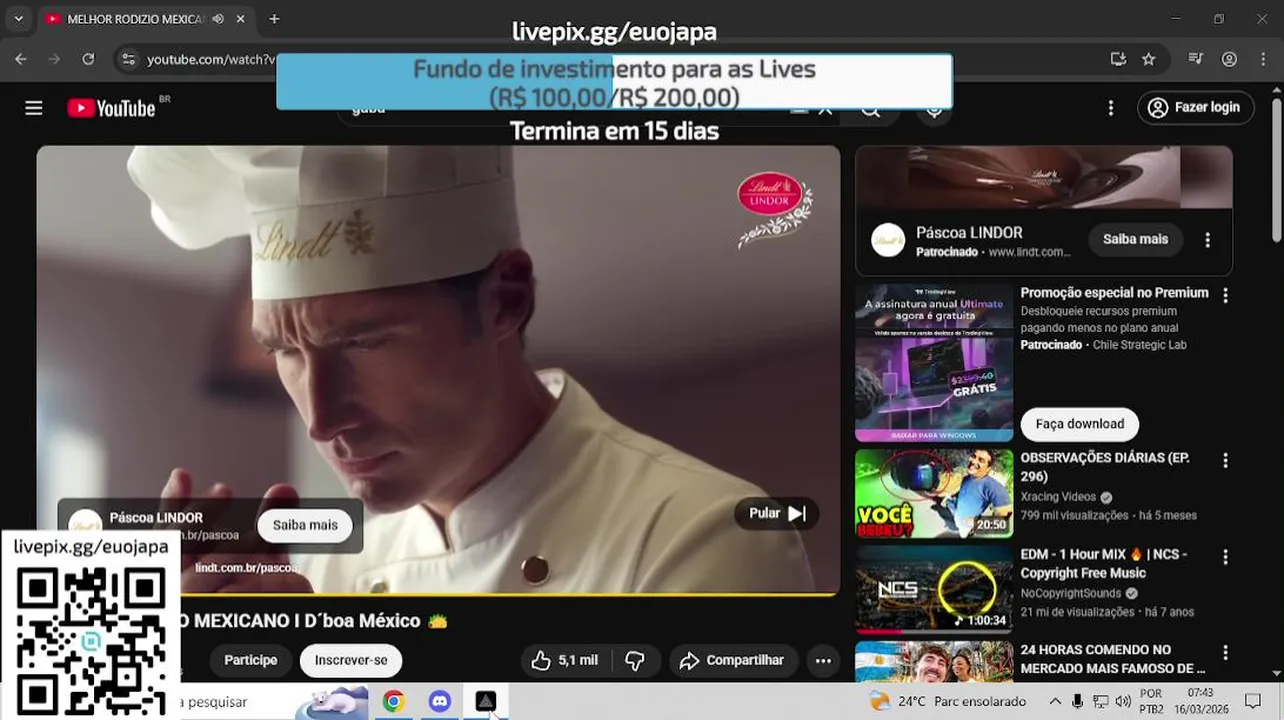Open Páscoa LINDOR ad banner image
This screenshot has width=1284, height=720.
(x=1044, y=177)
